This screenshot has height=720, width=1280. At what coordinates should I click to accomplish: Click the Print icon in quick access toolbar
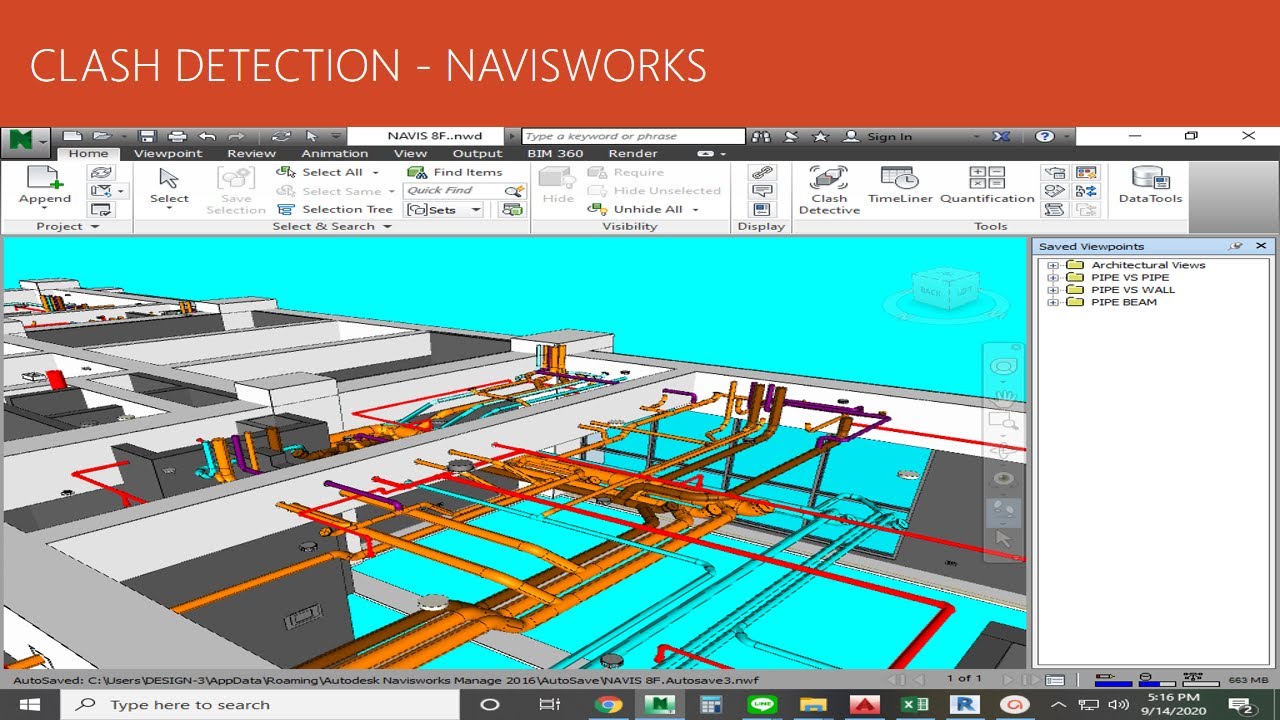(x=177, y=136)
